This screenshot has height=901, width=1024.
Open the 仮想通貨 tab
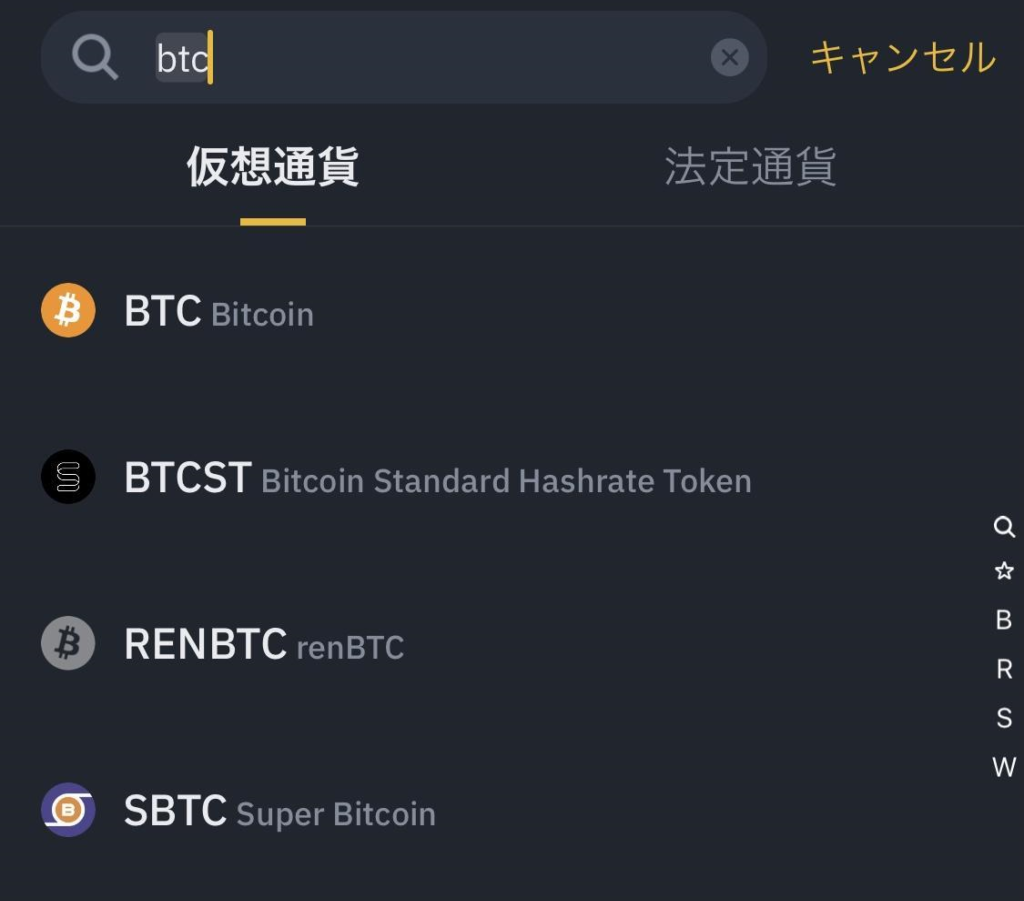(271, 169)
